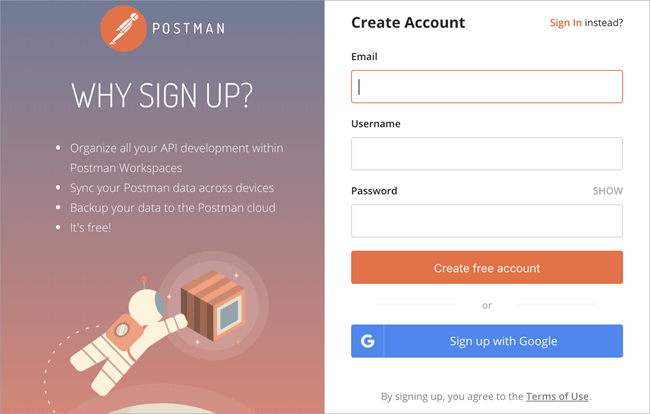The image size is (650, 414).
Task: Click the Create Account heading
Action: click(x=408, y=23)
